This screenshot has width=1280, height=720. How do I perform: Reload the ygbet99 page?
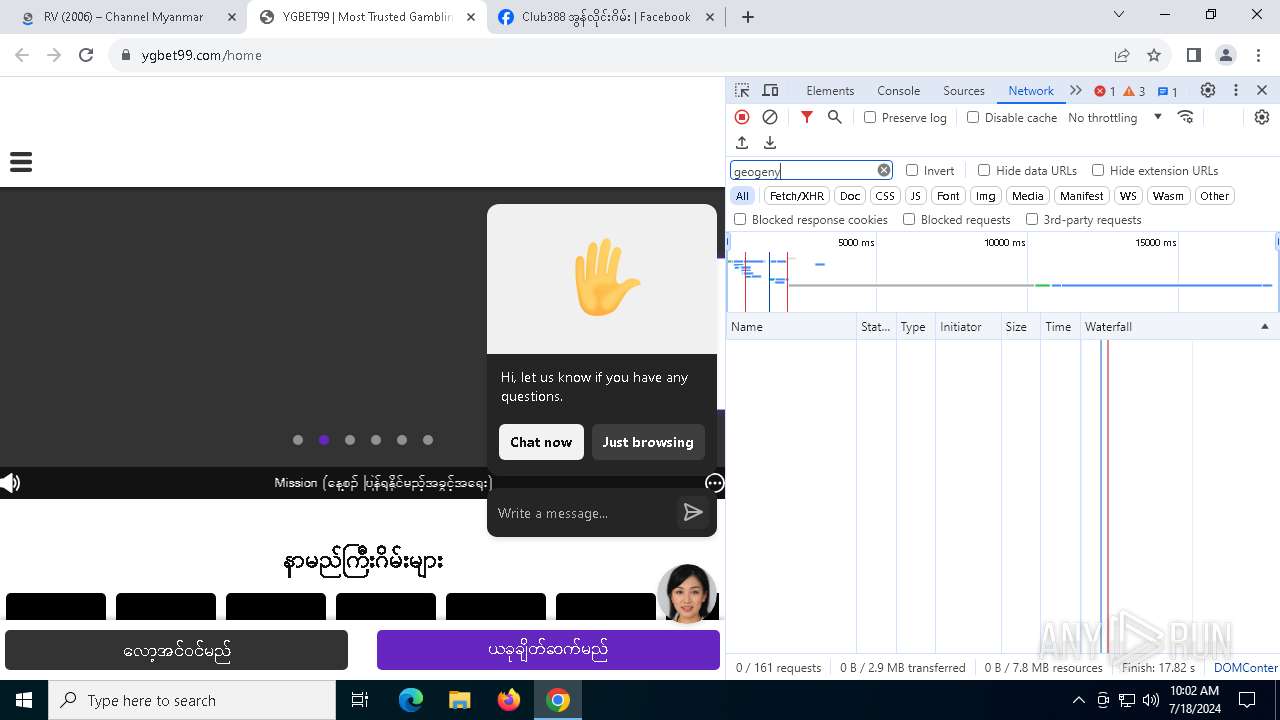click(86, 55)
